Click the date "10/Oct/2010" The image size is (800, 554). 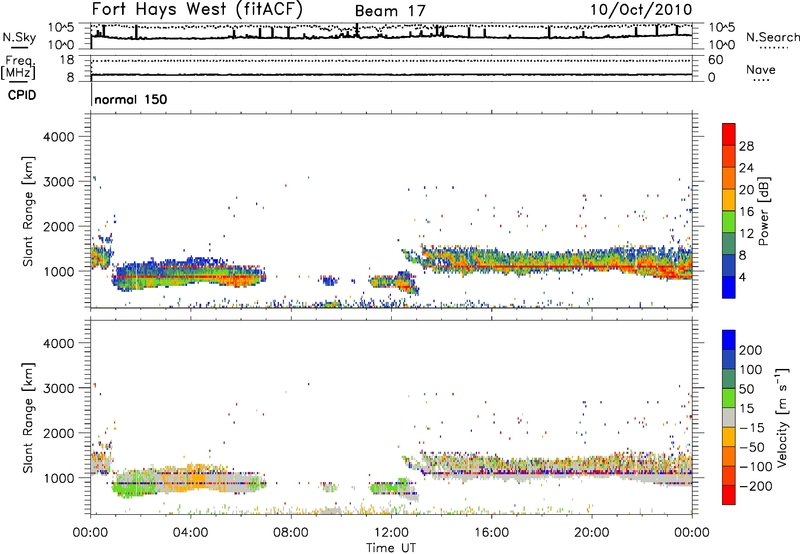(641, 9)
